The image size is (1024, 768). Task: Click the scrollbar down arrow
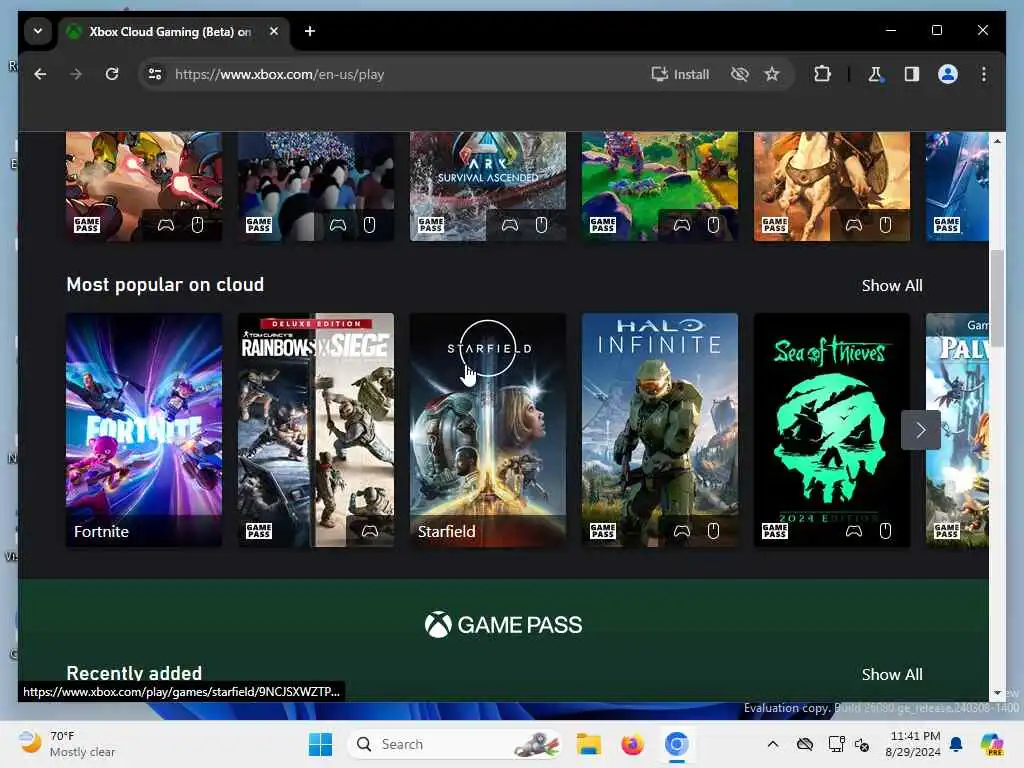[x=997, y=693]
